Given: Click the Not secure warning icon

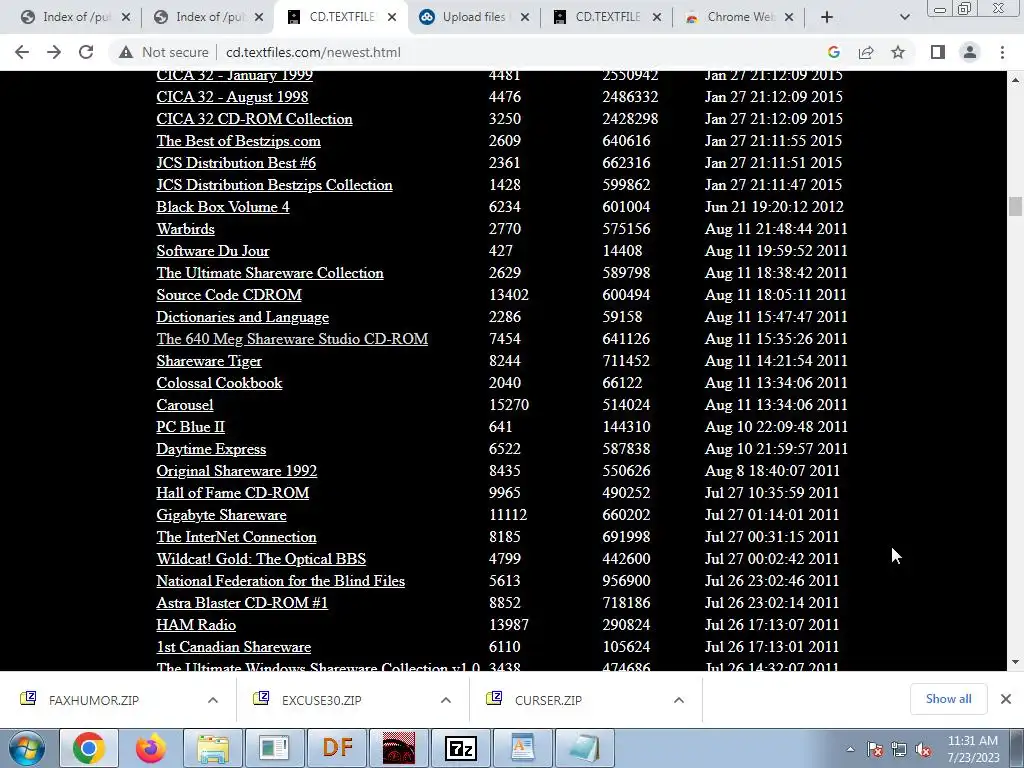Looking at the screenshot, I should [x=126, y=52].
